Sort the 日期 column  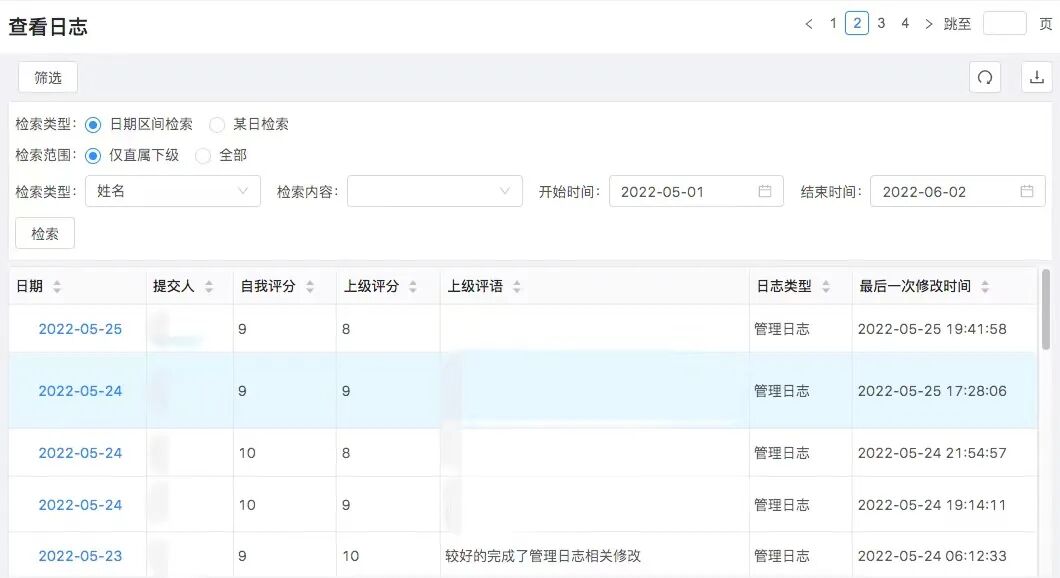[58, 285]
